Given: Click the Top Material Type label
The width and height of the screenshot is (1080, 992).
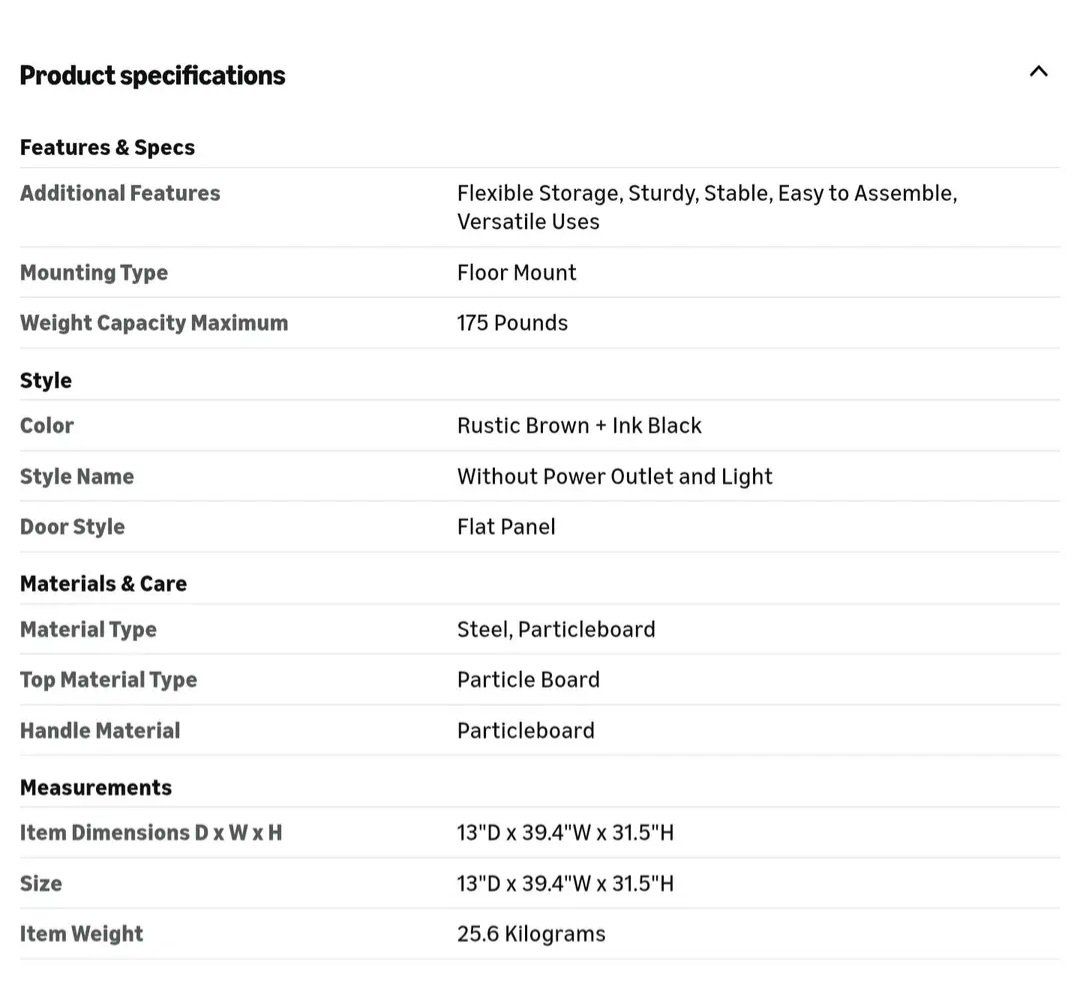Looking at the screenshot, I should [108, 680].
